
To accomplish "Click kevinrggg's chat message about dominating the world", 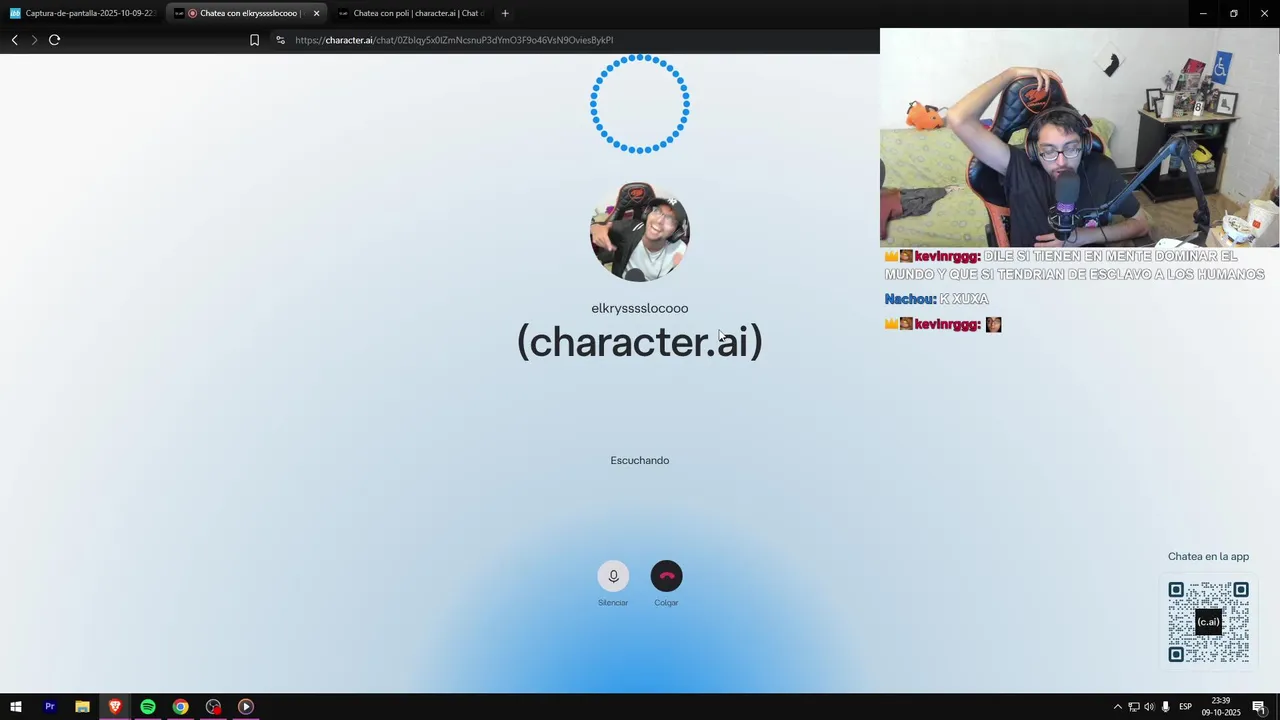I will [x=1074, y=265].
